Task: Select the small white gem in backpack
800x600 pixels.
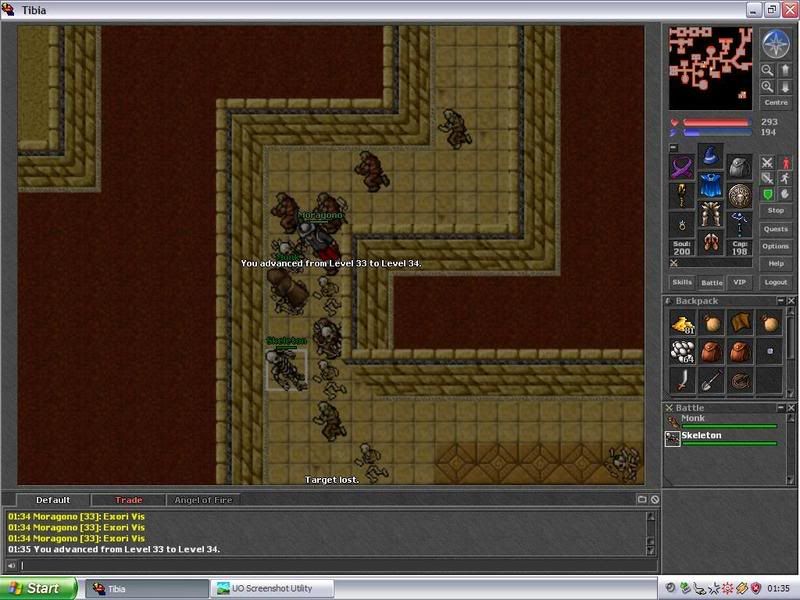Action: (x=770, y=352)
